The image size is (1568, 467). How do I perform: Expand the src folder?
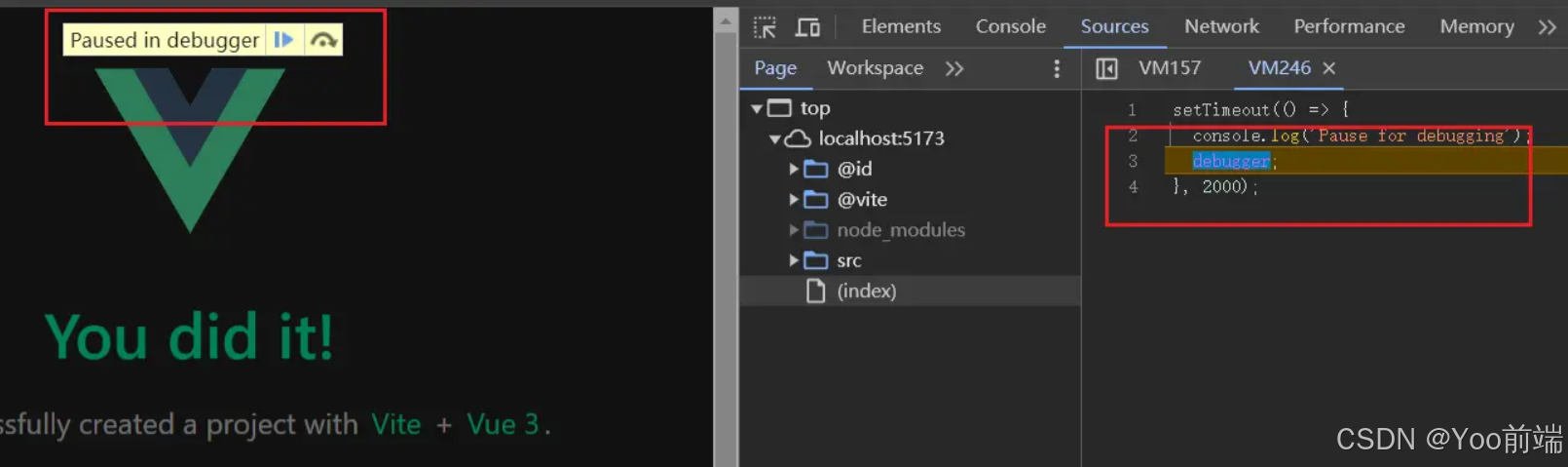pos(794,260)
